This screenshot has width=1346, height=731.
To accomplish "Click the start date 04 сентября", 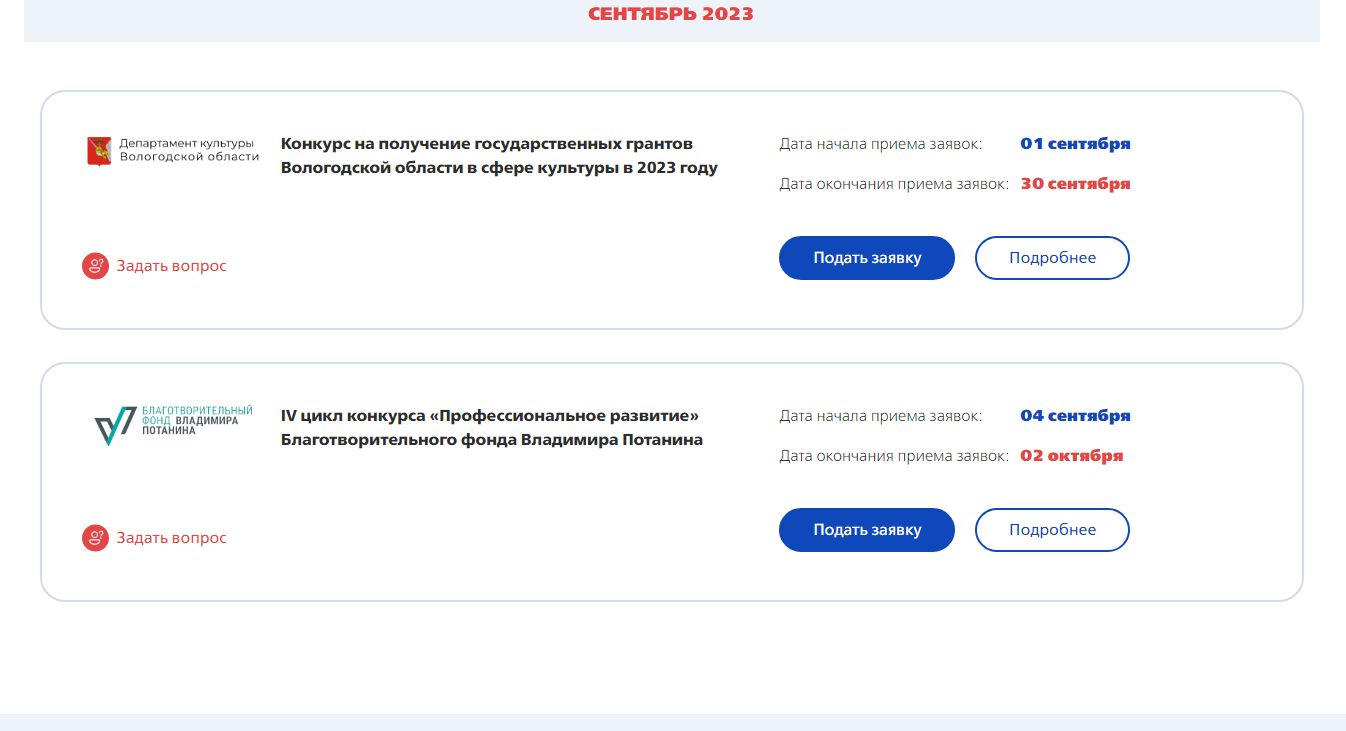I will pos(1075,416).
